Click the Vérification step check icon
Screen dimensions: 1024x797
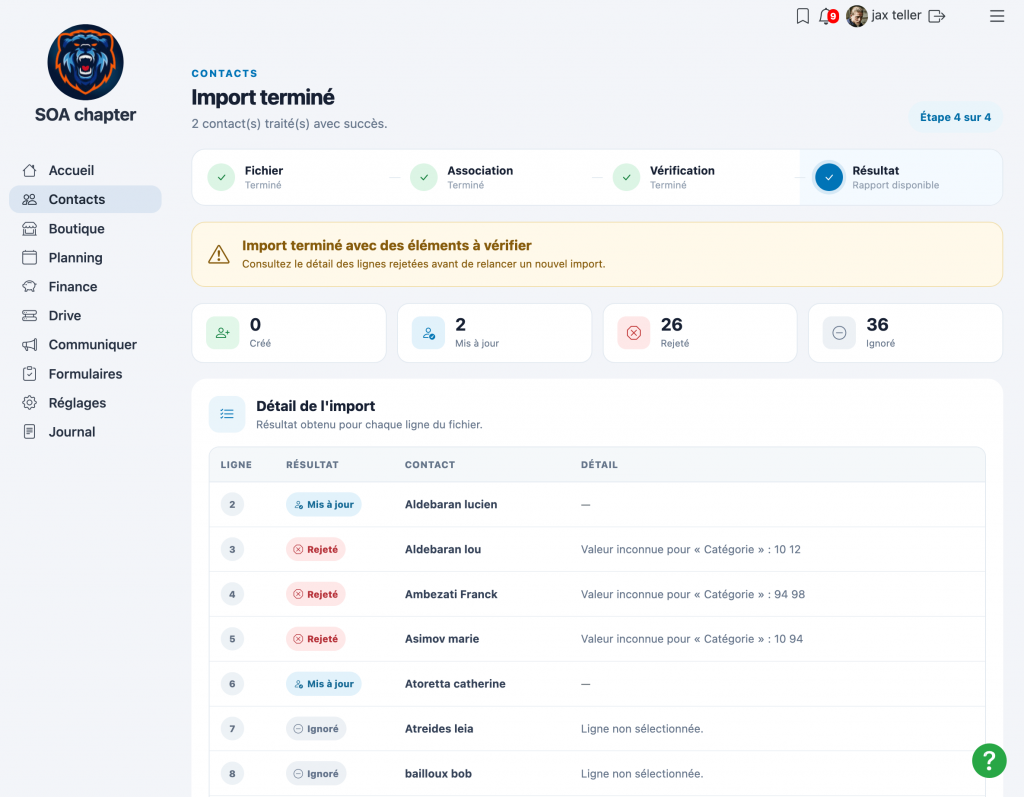[x=626, y=177]
